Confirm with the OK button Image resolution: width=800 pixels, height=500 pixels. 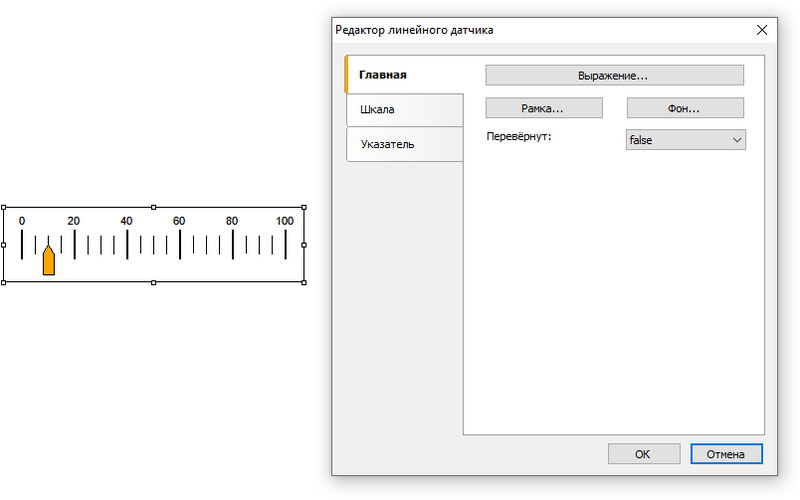point(644,454)
